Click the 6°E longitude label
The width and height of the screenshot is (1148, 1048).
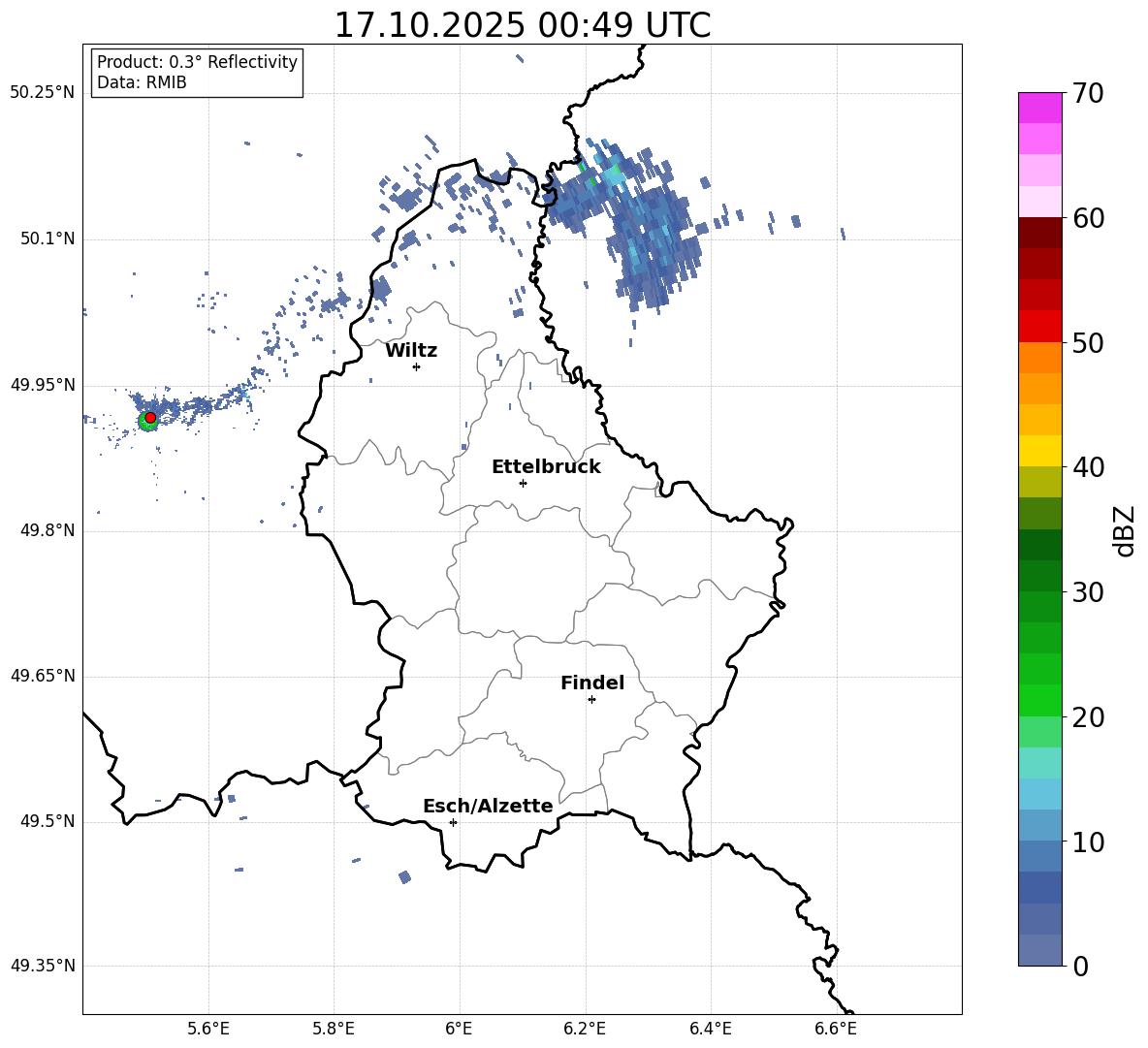[x=459, y=1029]
